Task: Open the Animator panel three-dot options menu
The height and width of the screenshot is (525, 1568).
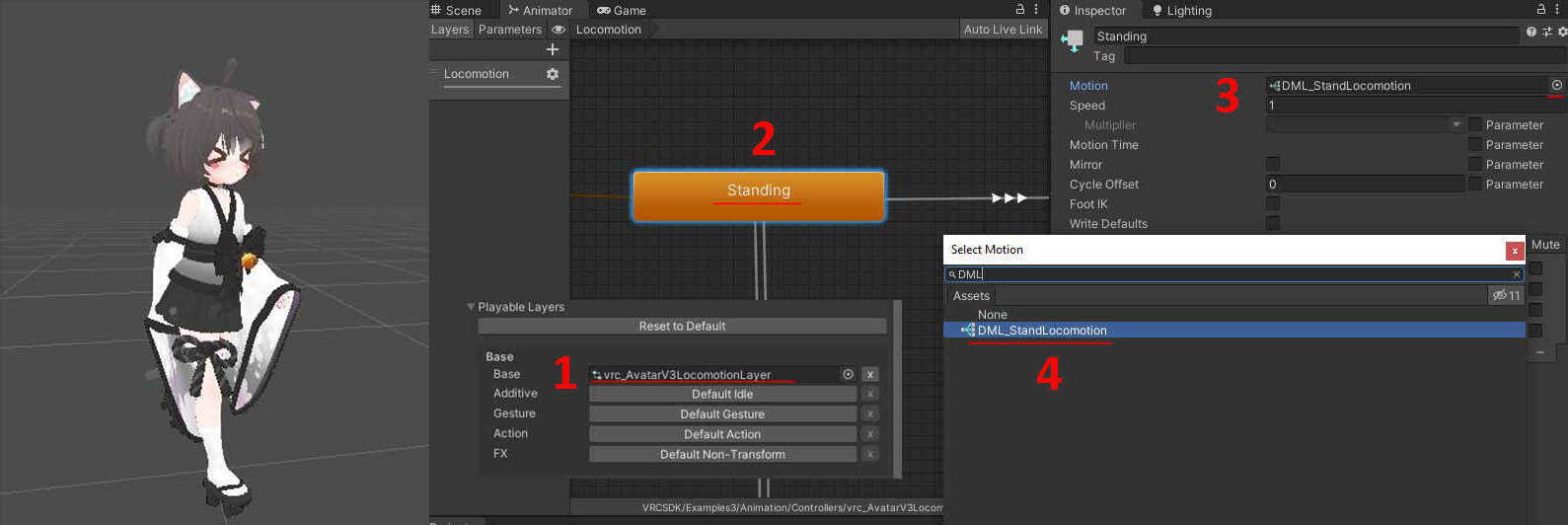Action: coord(1036,10)
